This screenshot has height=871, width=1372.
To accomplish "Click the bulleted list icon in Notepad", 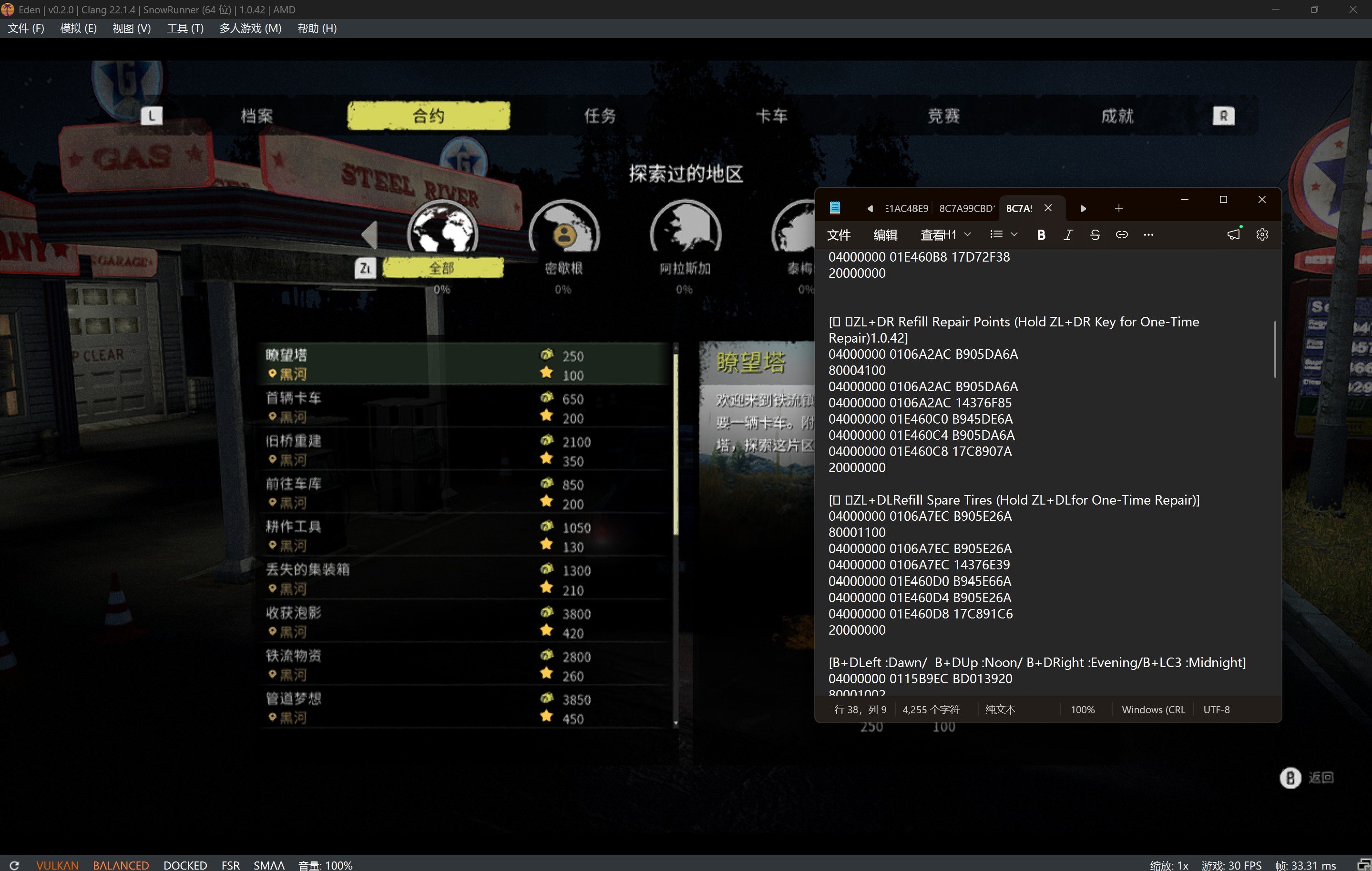I will 996,234.
